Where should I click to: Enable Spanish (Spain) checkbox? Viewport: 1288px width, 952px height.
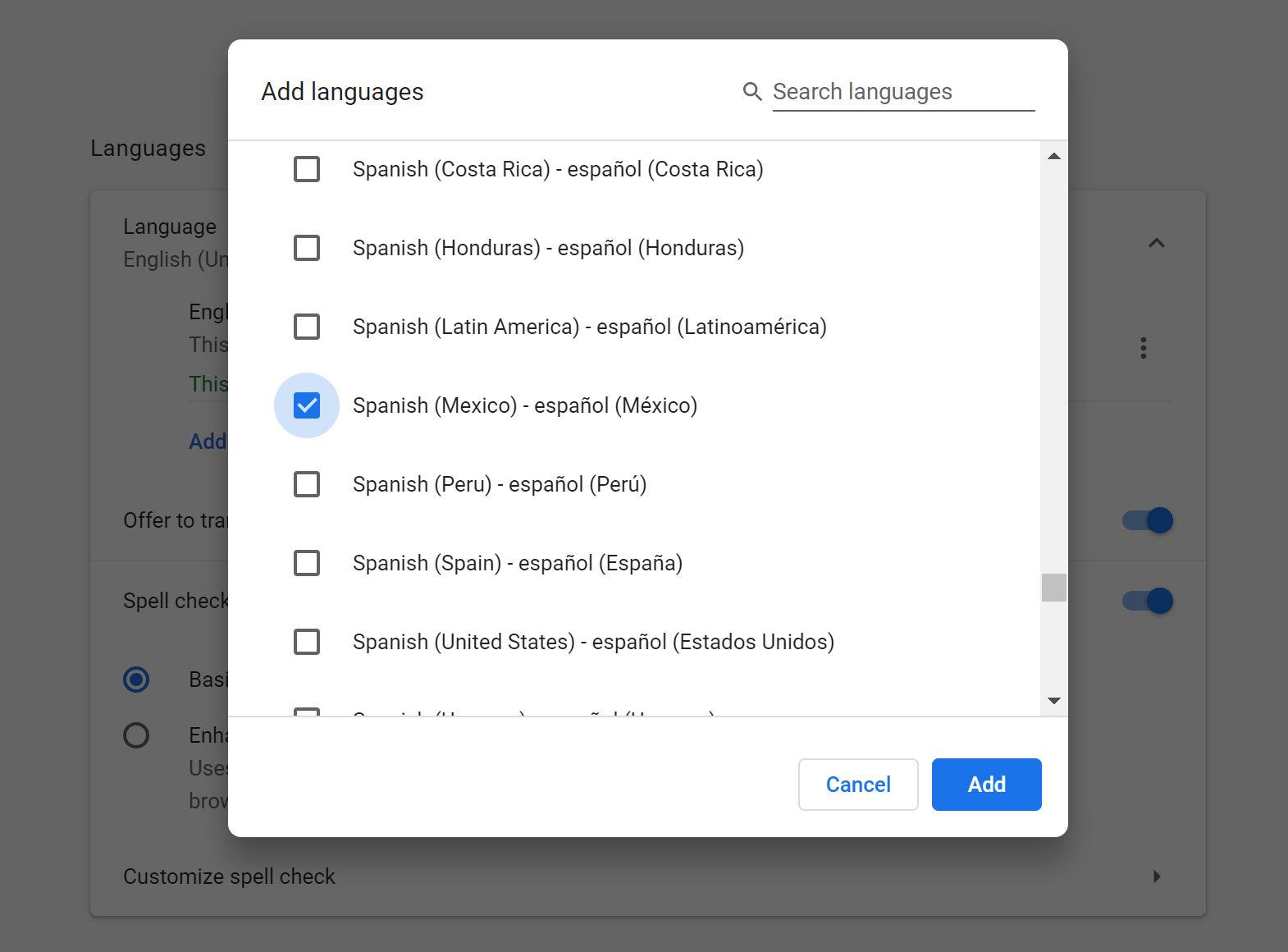(x=307, y=563)
